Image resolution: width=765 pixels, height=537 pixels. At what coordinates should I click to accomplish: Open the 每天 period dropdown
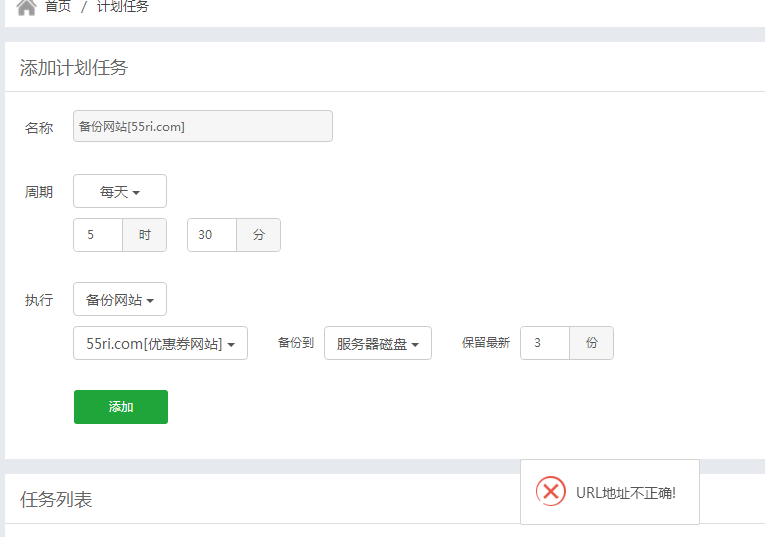(x=120, y=191)
